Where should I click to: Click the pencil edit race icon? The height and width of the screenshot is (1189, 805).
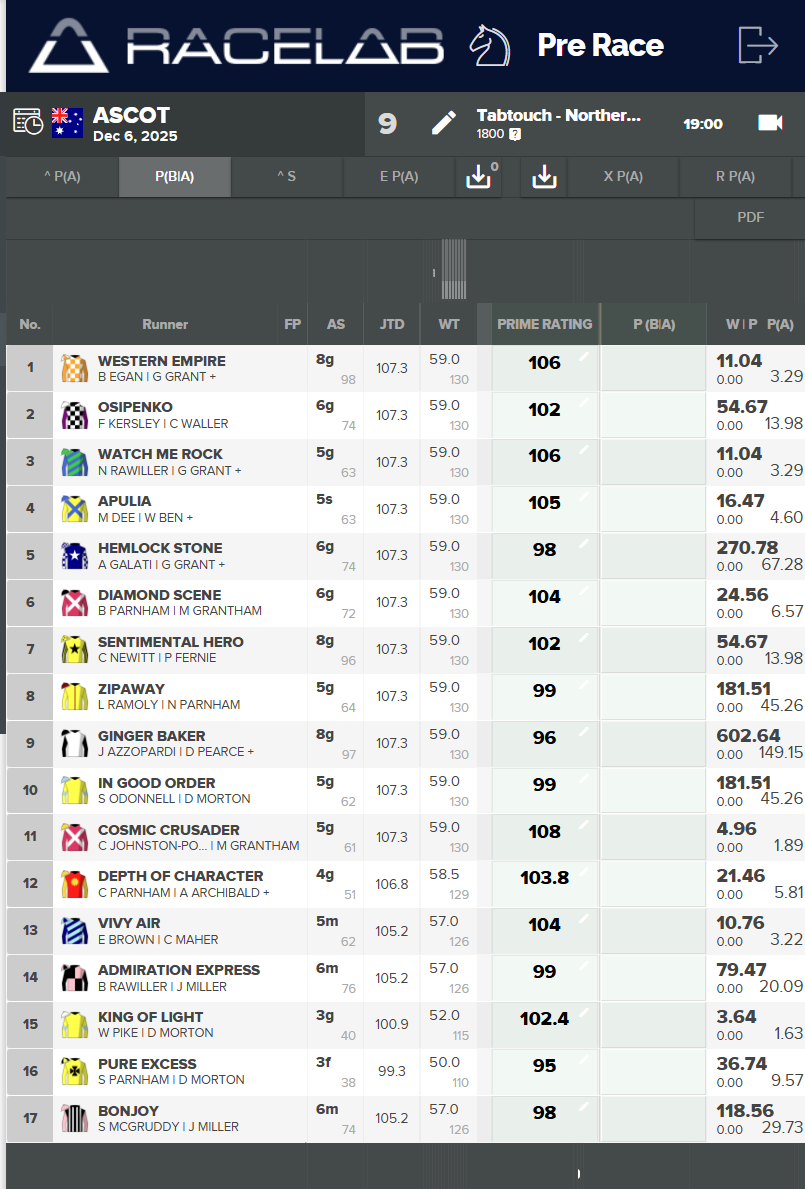pos(443,123)
